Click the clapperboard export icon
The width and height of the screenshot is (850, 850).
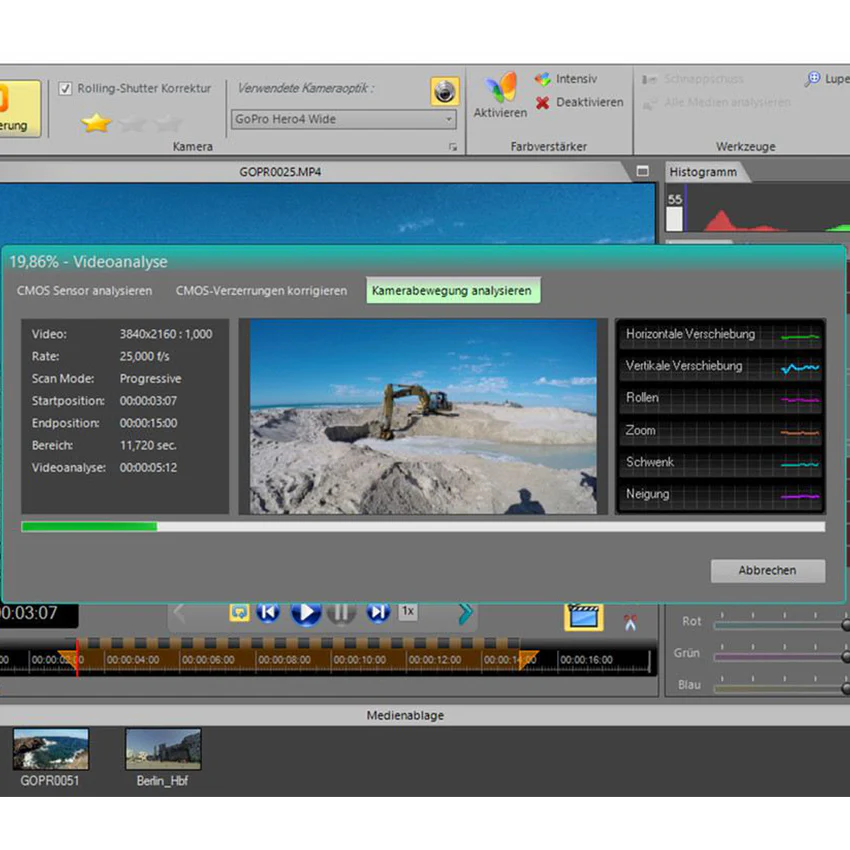click(584, 617)
